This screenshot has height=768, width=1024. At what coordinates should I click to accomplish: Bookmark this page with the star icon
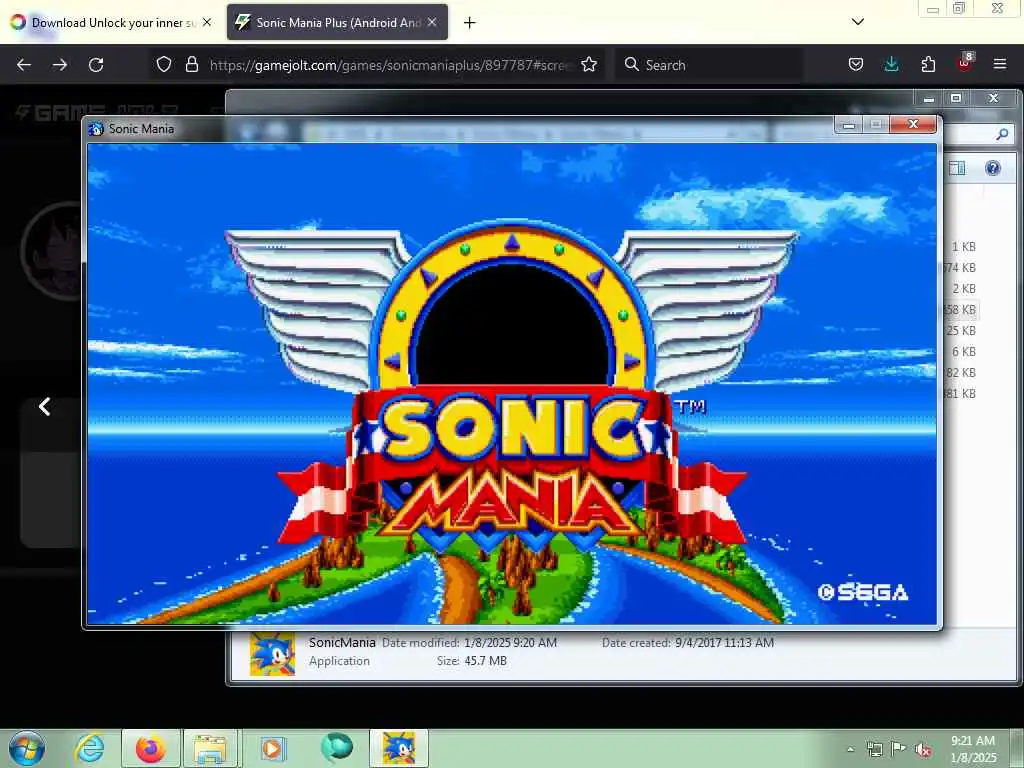[589, 64]
